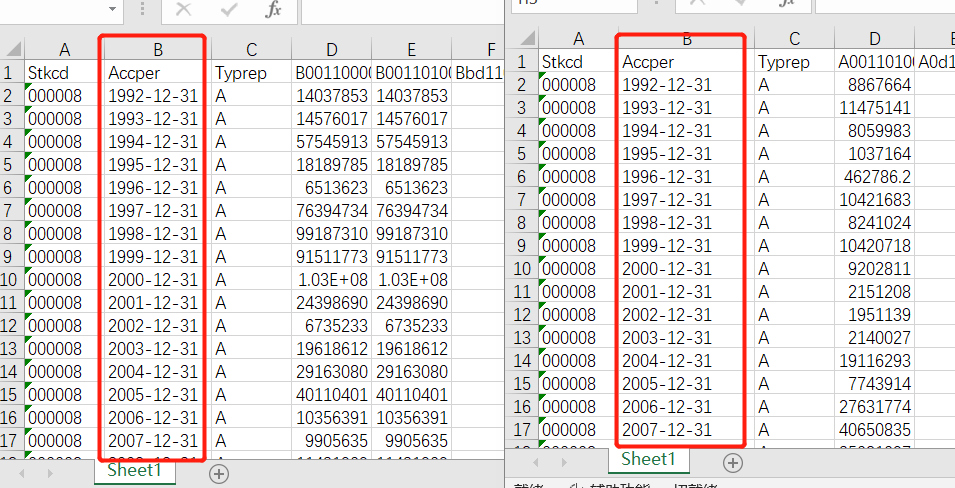Add a new sheet in the left workbook
Viewport: 955px width, 488px height.
pyautogui.click(x=219, y=472)
